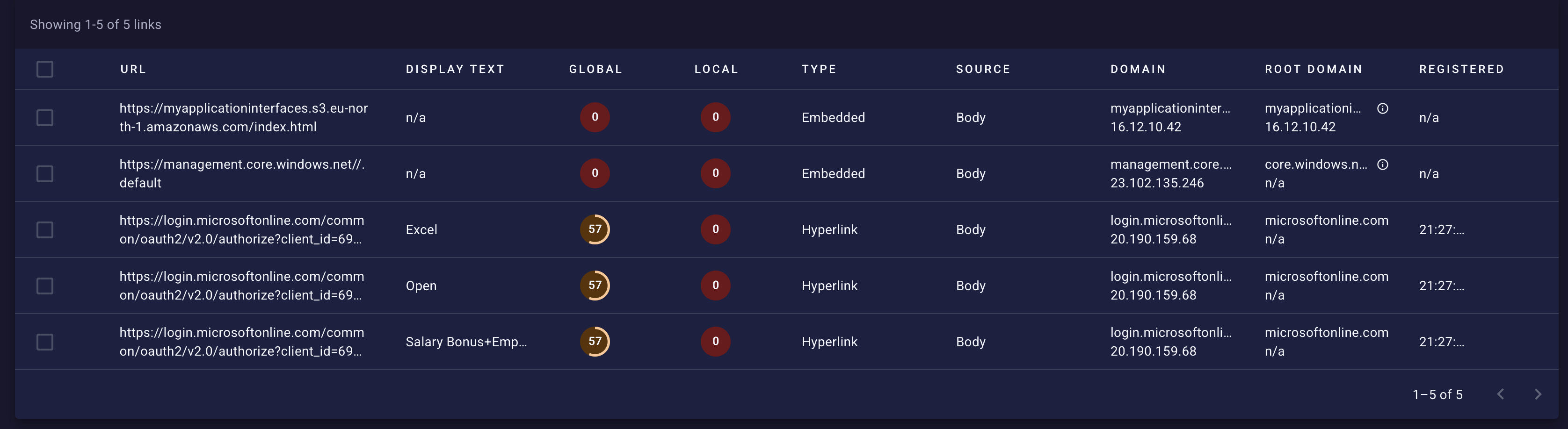Image resolution: width=1568 pixels, height=429 pixels.
Task: Open the global score badge showing 57 for Excel link
Action: coord(595,229)
